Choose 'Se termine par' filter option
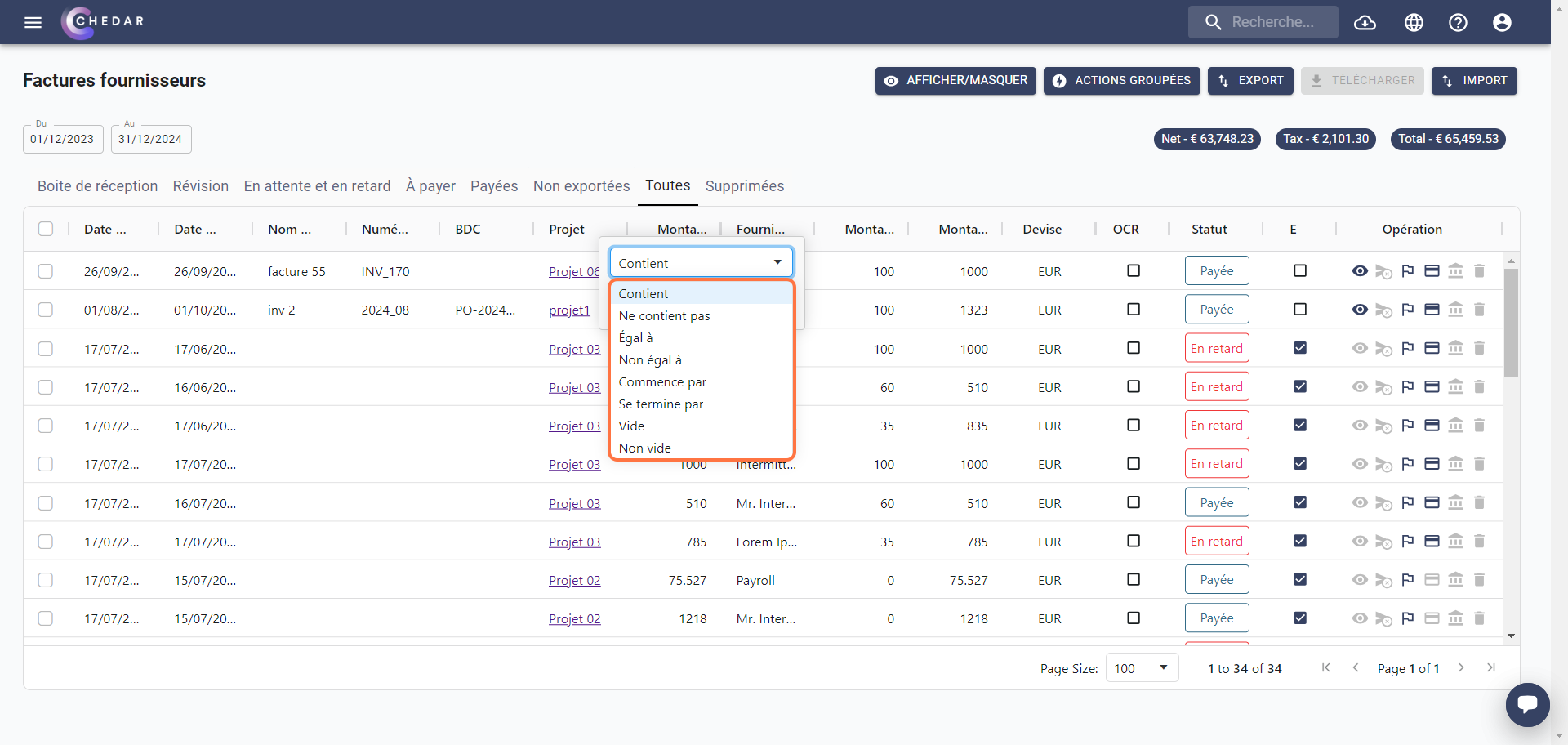The image size is (1568, 745). point(702,404)
